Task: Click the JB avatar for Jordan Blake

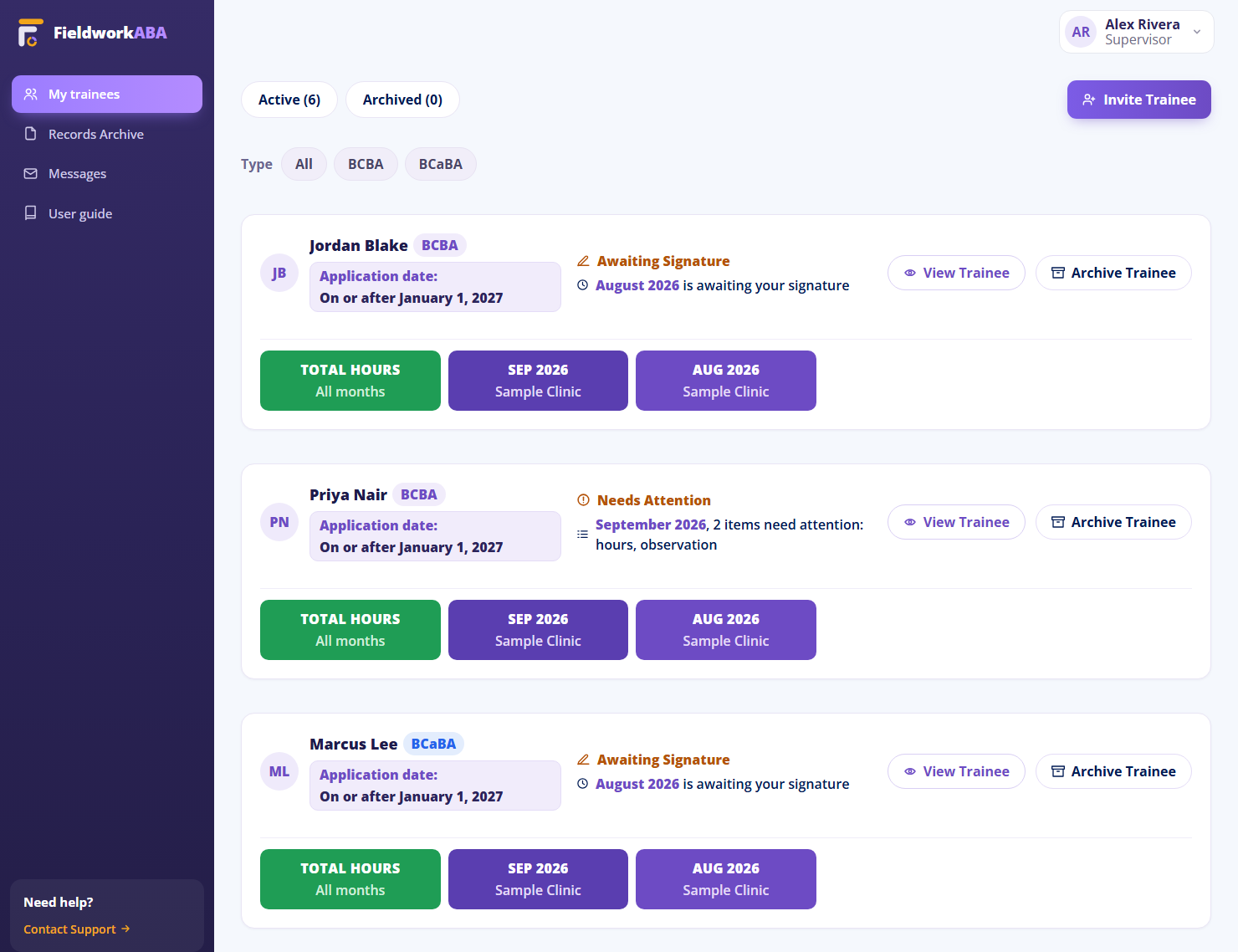Action: click(x=279, y=273)
